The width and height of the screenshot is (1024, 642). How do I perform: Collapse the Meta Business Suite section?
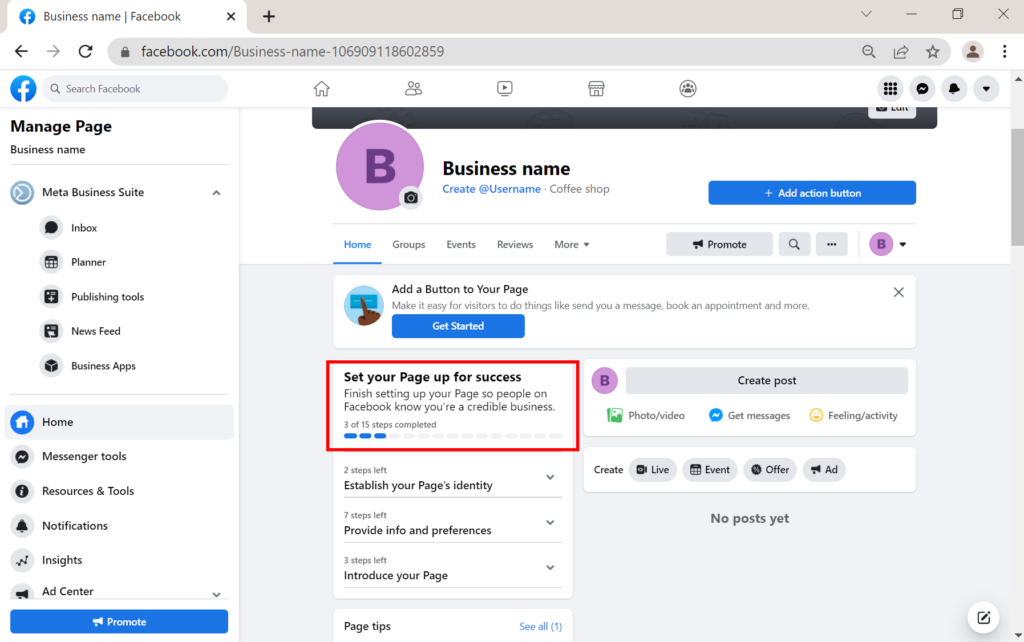(x=216, y=193)
